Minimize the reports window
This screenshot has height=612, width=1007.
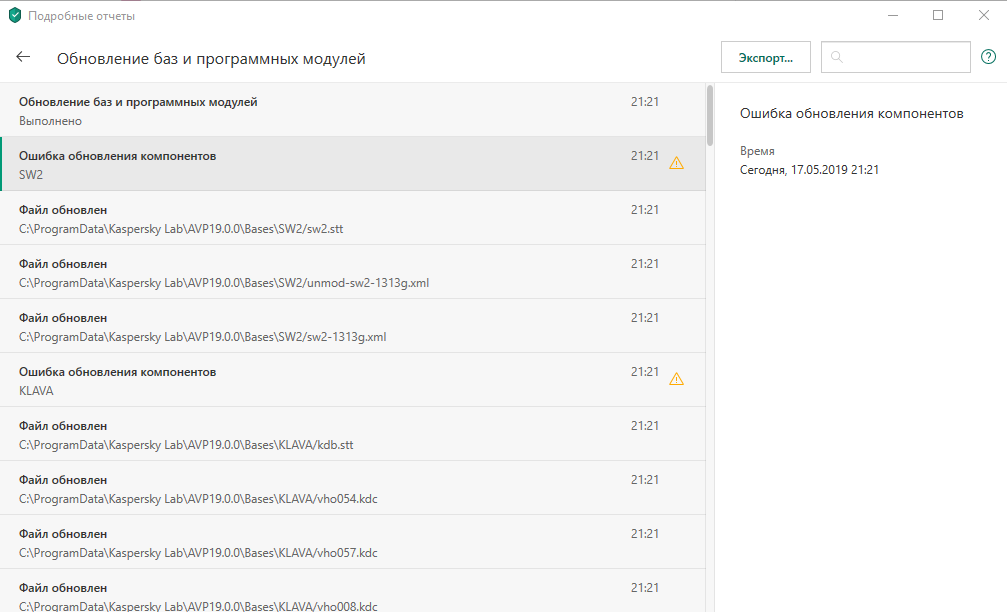[x=892, y=15]
